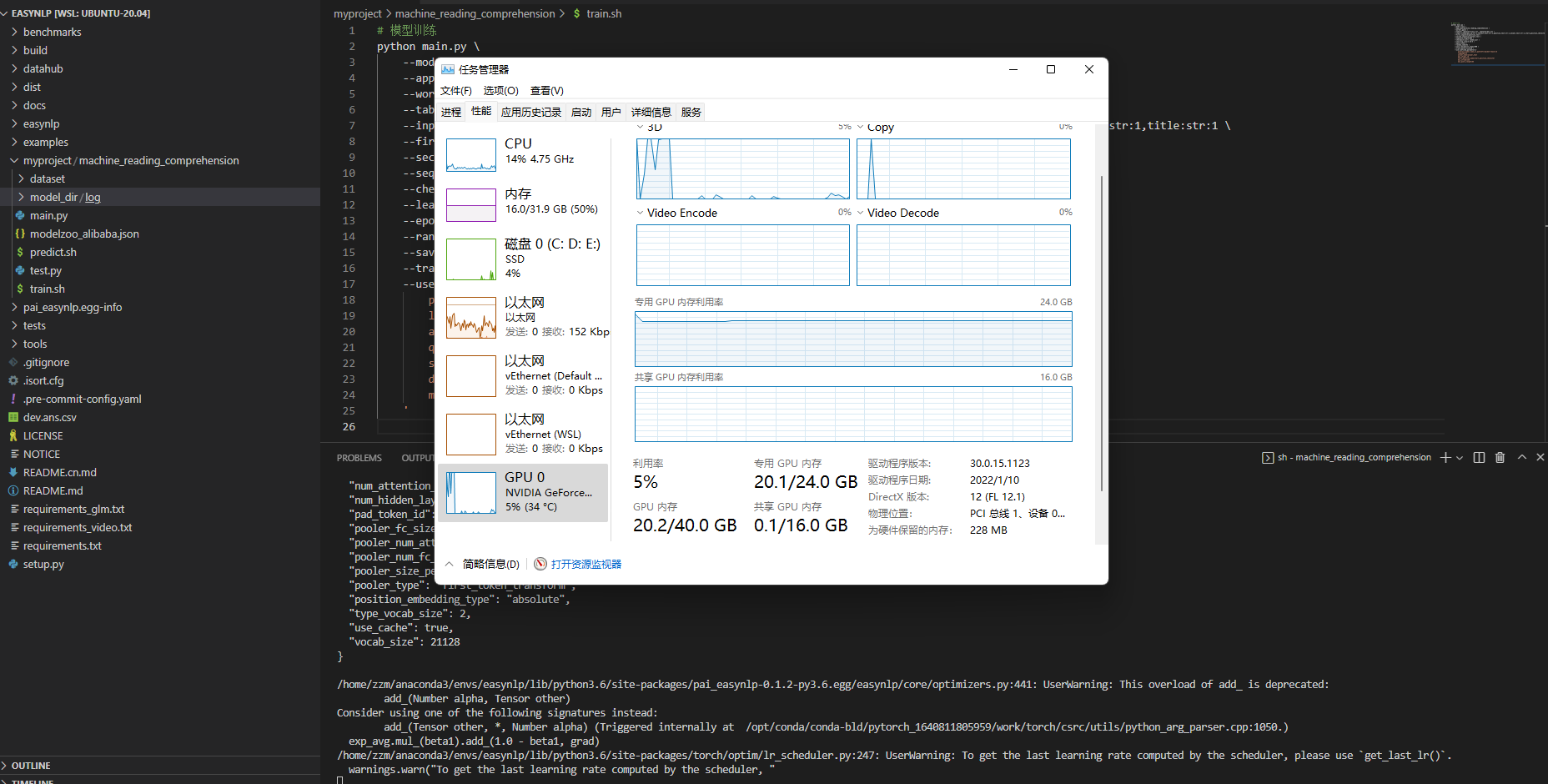Select the CPU performance thumbnail graph
The width and height of the screenshot is (1548, 784).
pyautogui.click(x=471, y=155)
